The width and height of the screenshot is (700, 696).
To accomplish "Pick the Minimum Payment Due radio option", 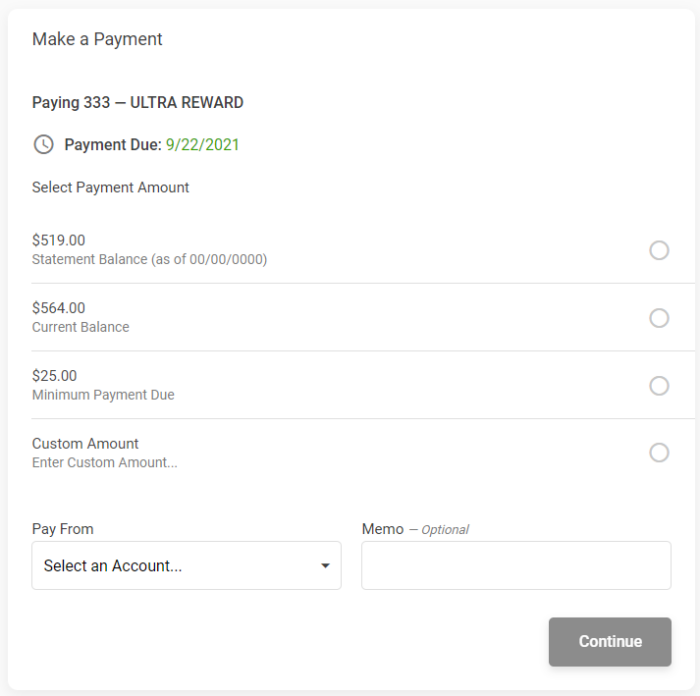I will 659,386.
